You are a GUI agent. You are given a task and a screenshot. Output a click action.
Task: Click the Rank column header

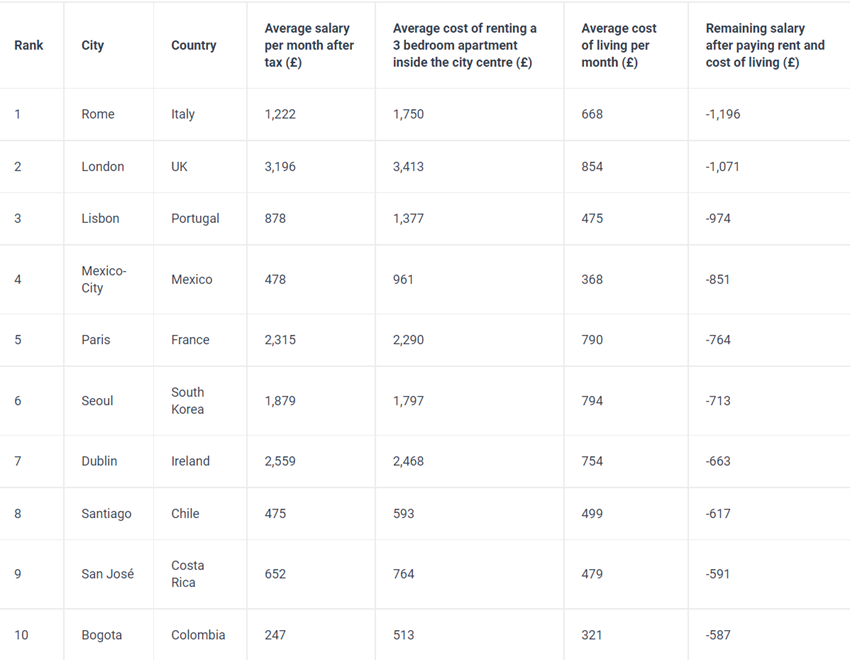[x=29, y=46]
